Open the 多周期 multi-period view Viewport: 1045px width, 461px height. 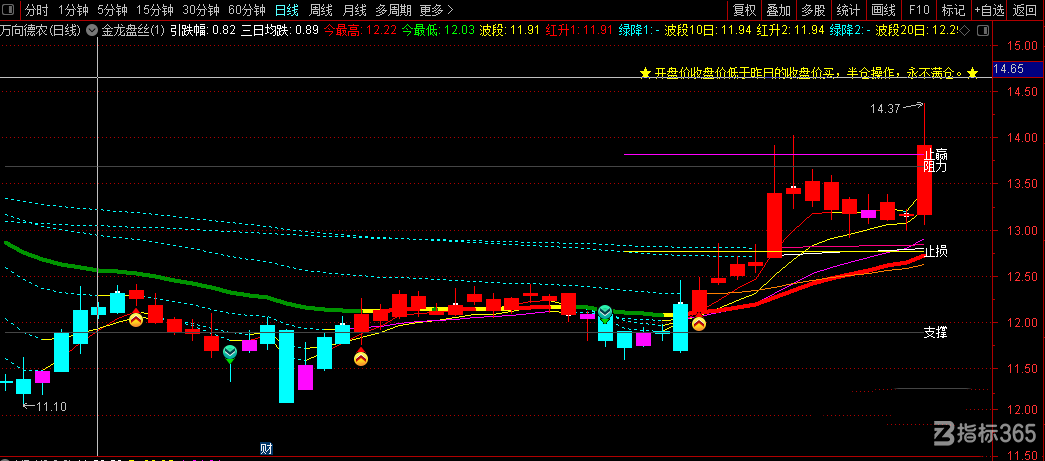[x=393, y=10]
